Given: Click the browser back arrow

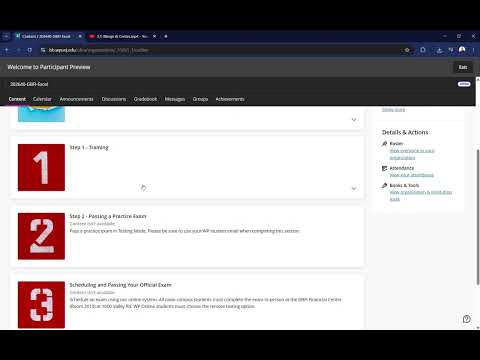Looking at the screenshot, I should [7, 50].
